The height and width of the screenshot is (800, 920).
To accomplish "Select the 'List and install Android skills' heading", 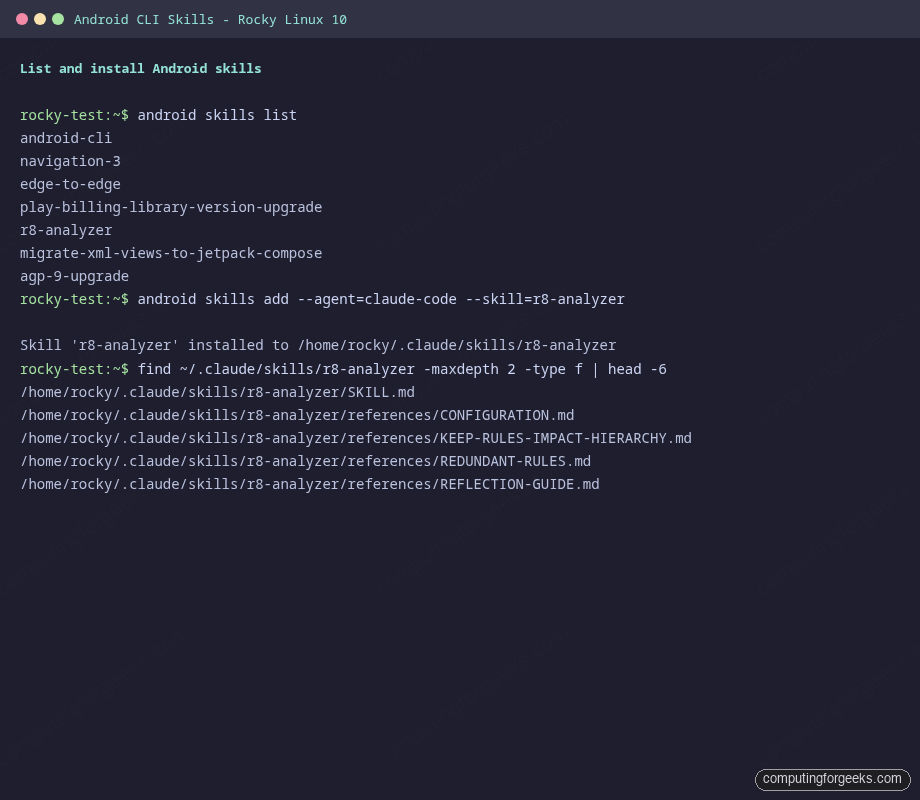I will pos(140,68).
